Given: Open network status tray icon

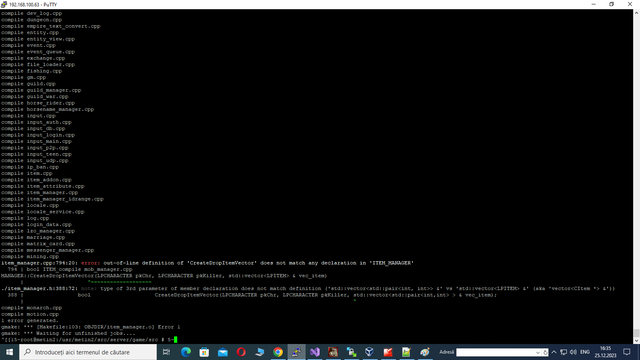Looking at the screenshot, I should [564, 352].
